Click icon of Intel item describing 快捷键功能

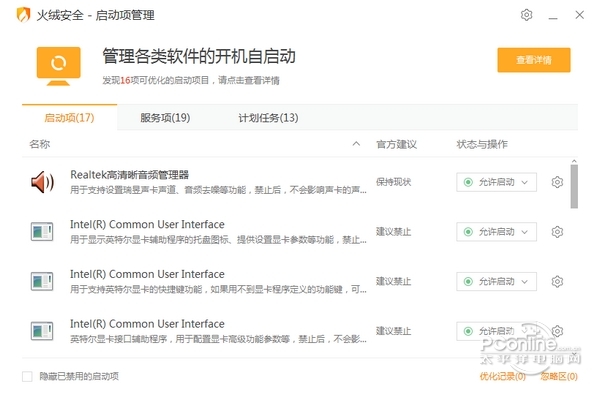coord(42,282)
